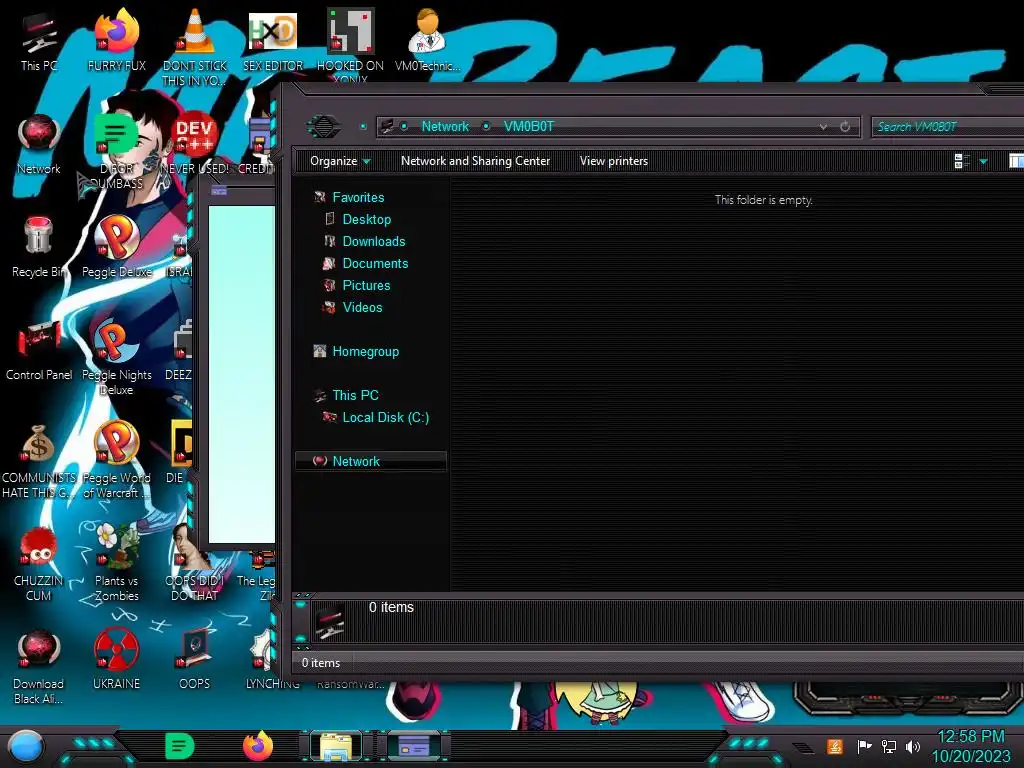Open the Organize dropdown menu

pyautogui.click(x=340, y=161)
